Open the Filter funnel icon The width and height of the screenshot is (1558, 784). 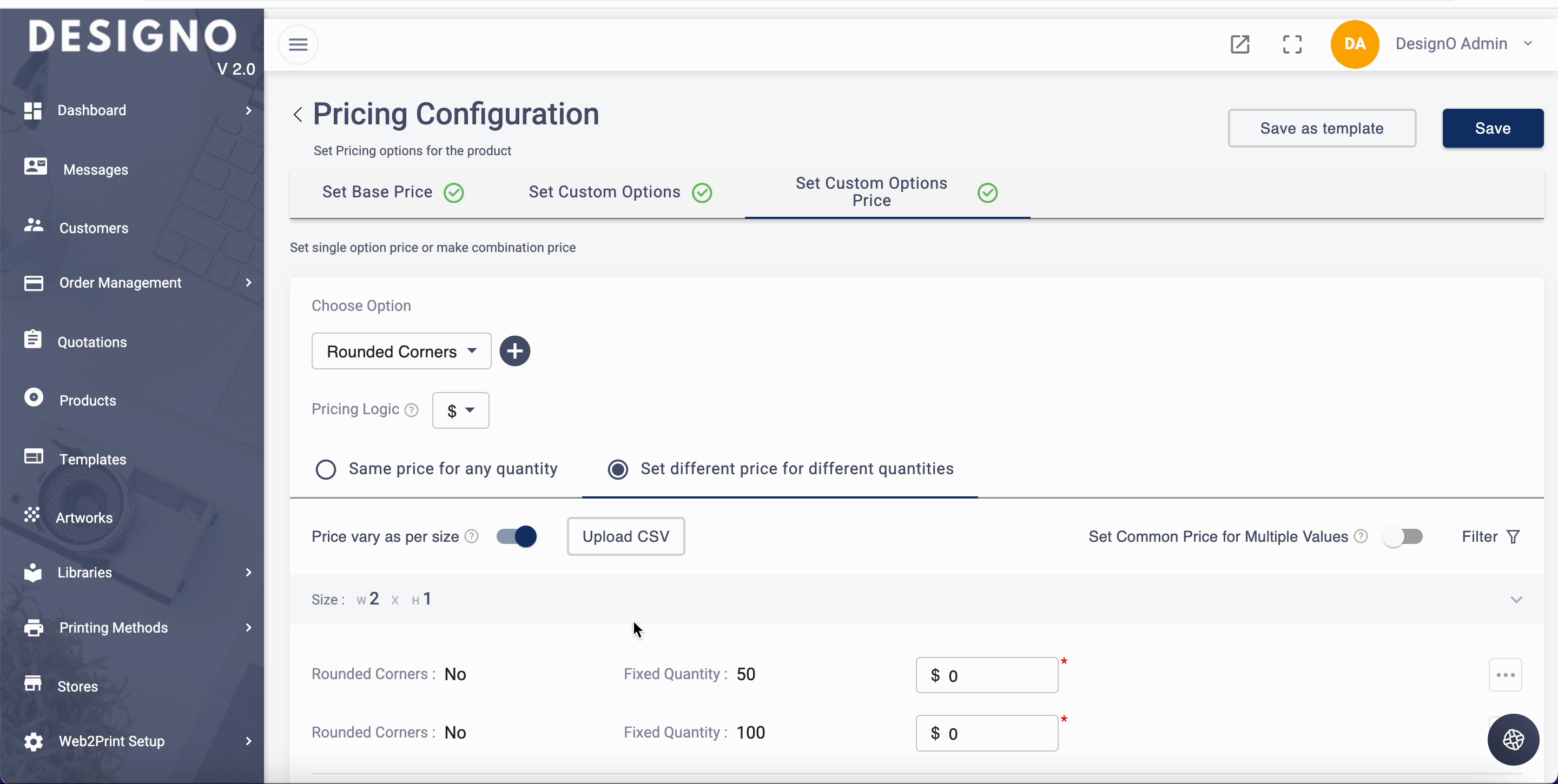(1513, 537)
